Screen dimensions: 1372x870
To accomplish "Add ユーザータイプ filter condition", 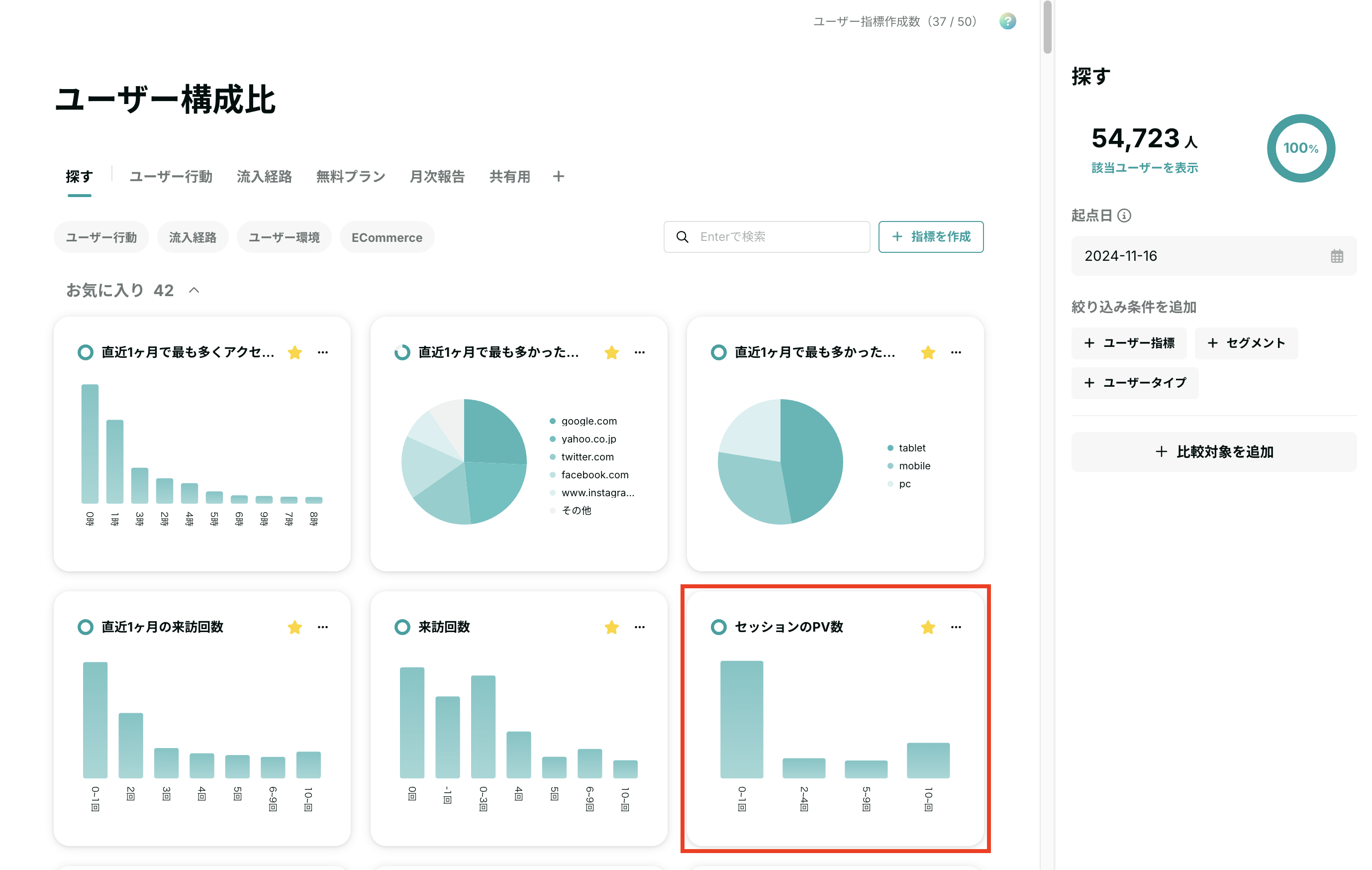I will (1135, 383).
